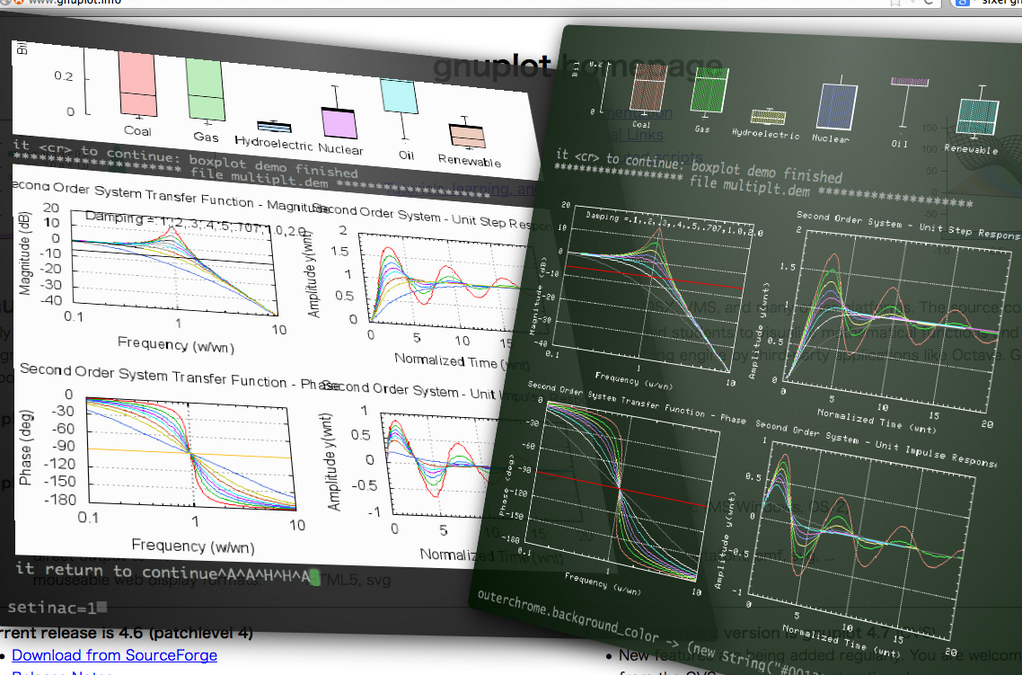Click 'file multiplt.dem' text in the left terminal

[259, 177]
